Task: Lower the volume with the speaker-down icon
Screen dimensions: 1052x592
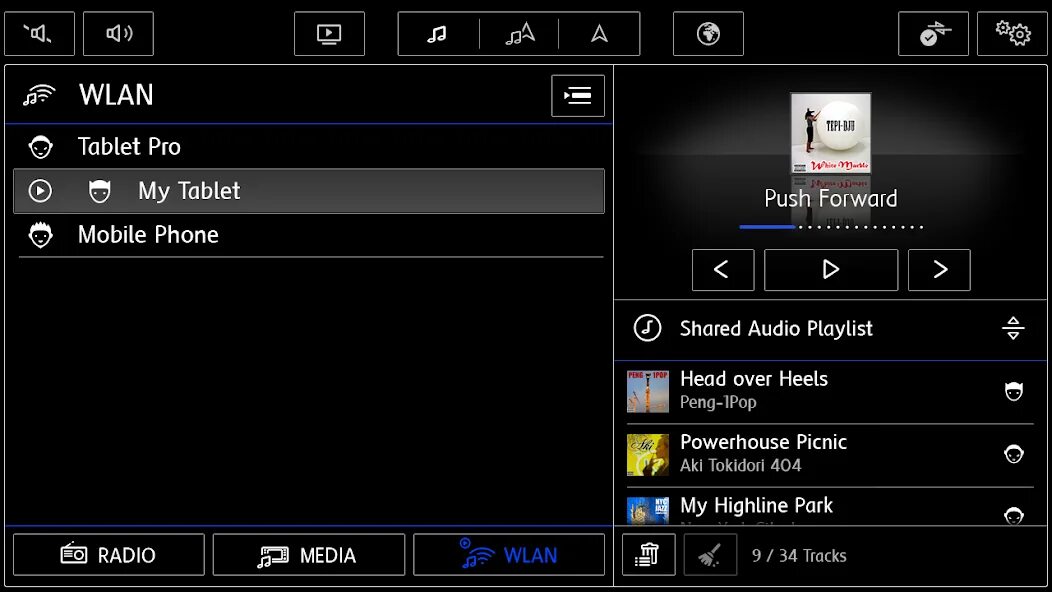Action: pyautogui.click(x=40, y=34)
